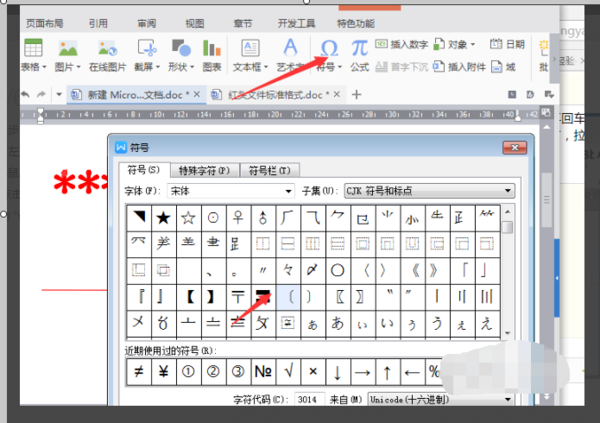The image size is (600, 423).
Task: Open the 章节 ribbon tab
Action: [x=243, y=24]
